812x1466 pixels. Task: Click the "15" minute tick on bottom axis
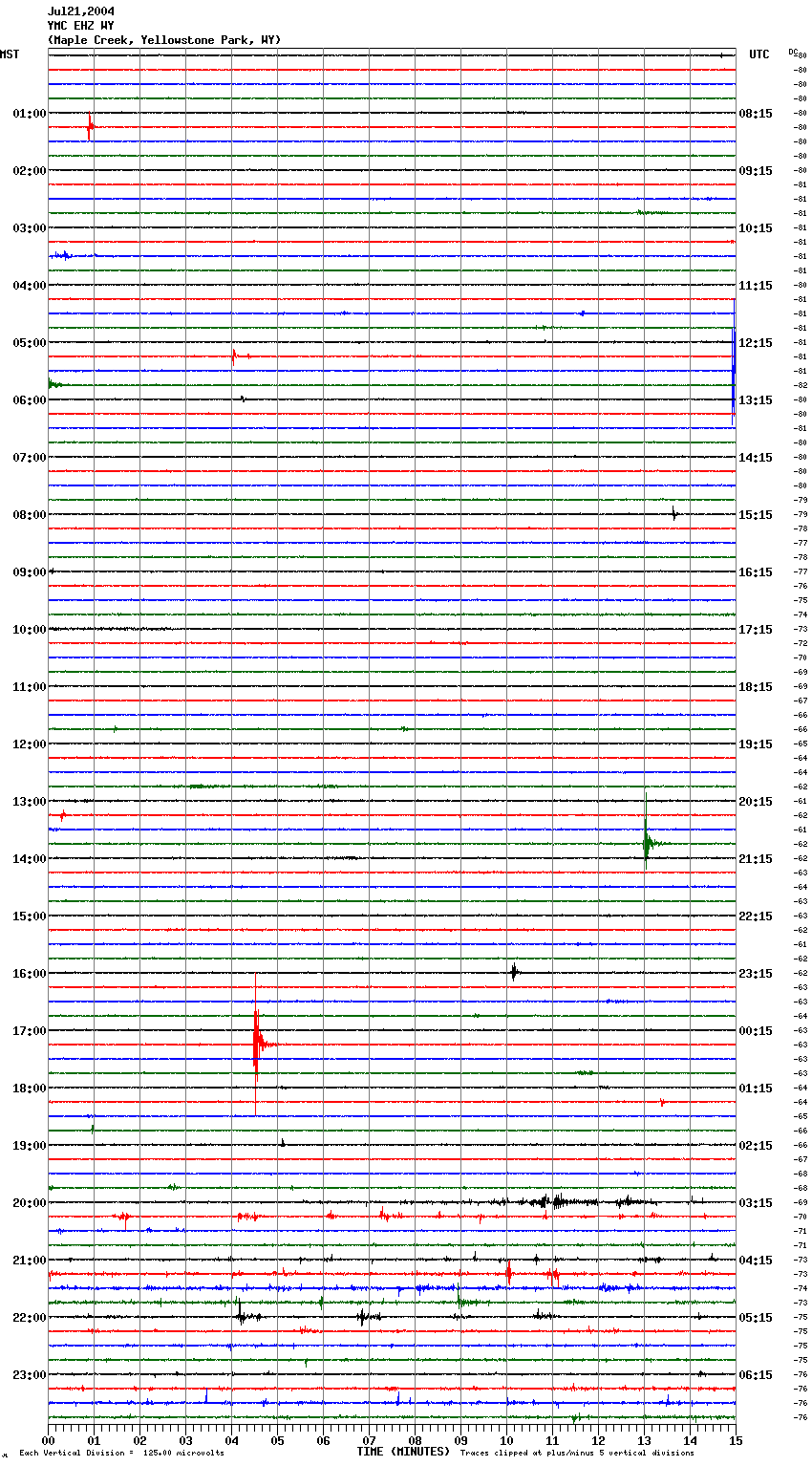pyautogui.click(x=736, y=1439)
